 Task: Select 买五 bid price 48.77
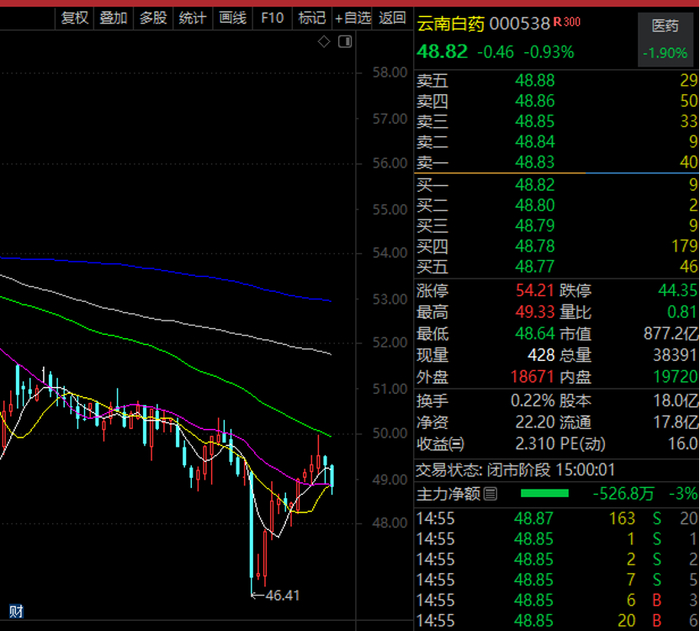[535, 267]
